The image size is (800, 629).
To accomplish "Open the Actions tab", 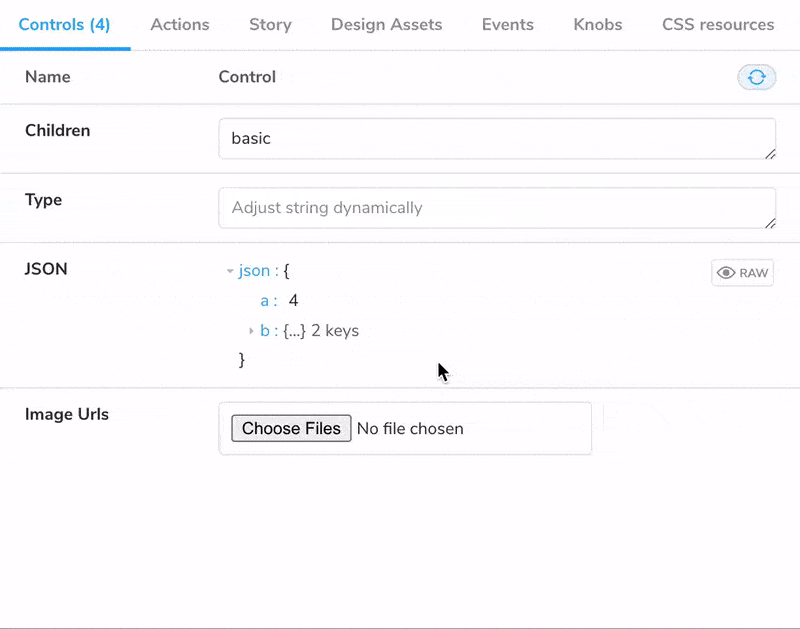I will [180, 24].
